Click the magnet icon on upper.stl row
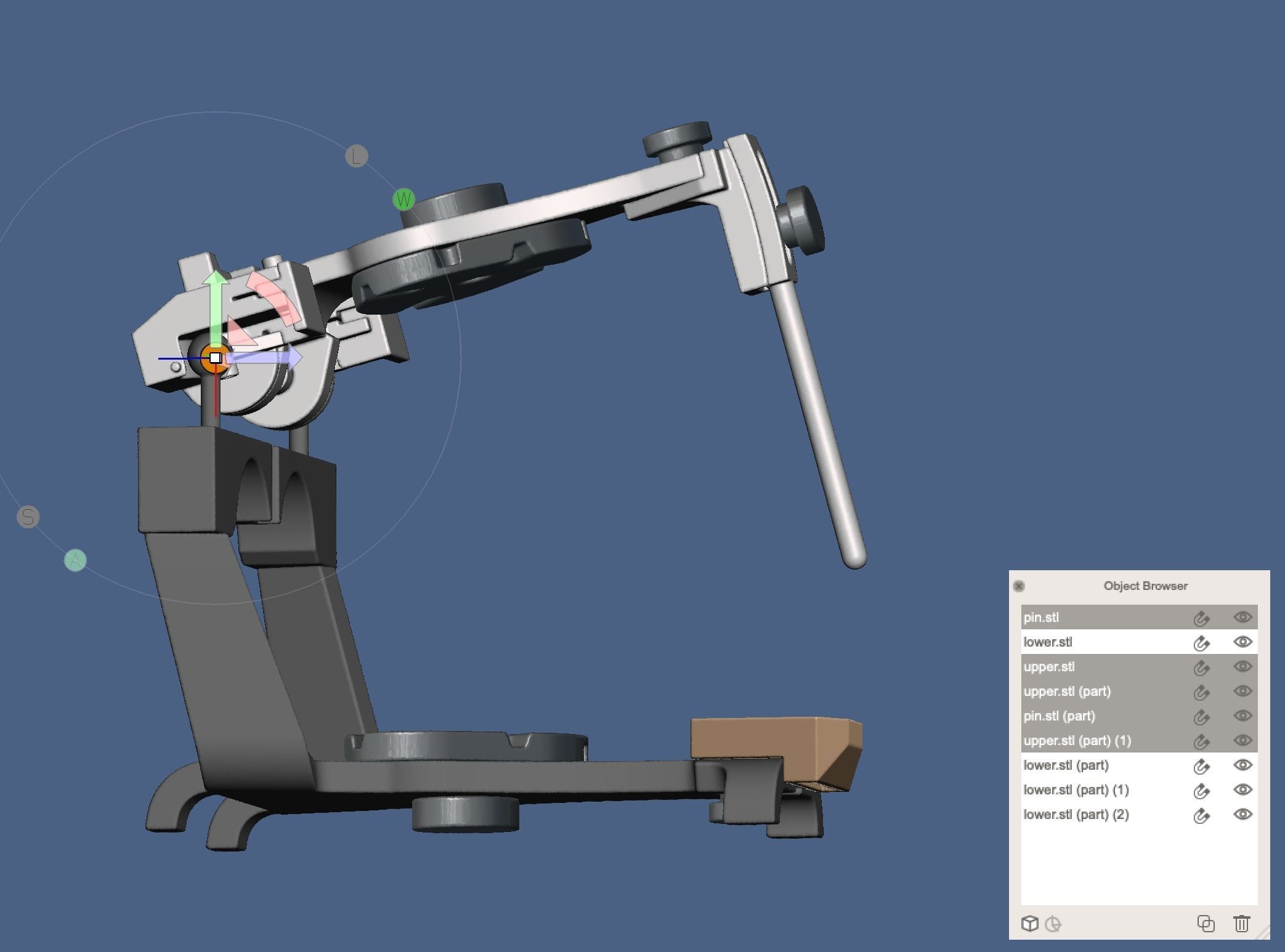This screenshot has width=1285, height=952. (1201, 667)
